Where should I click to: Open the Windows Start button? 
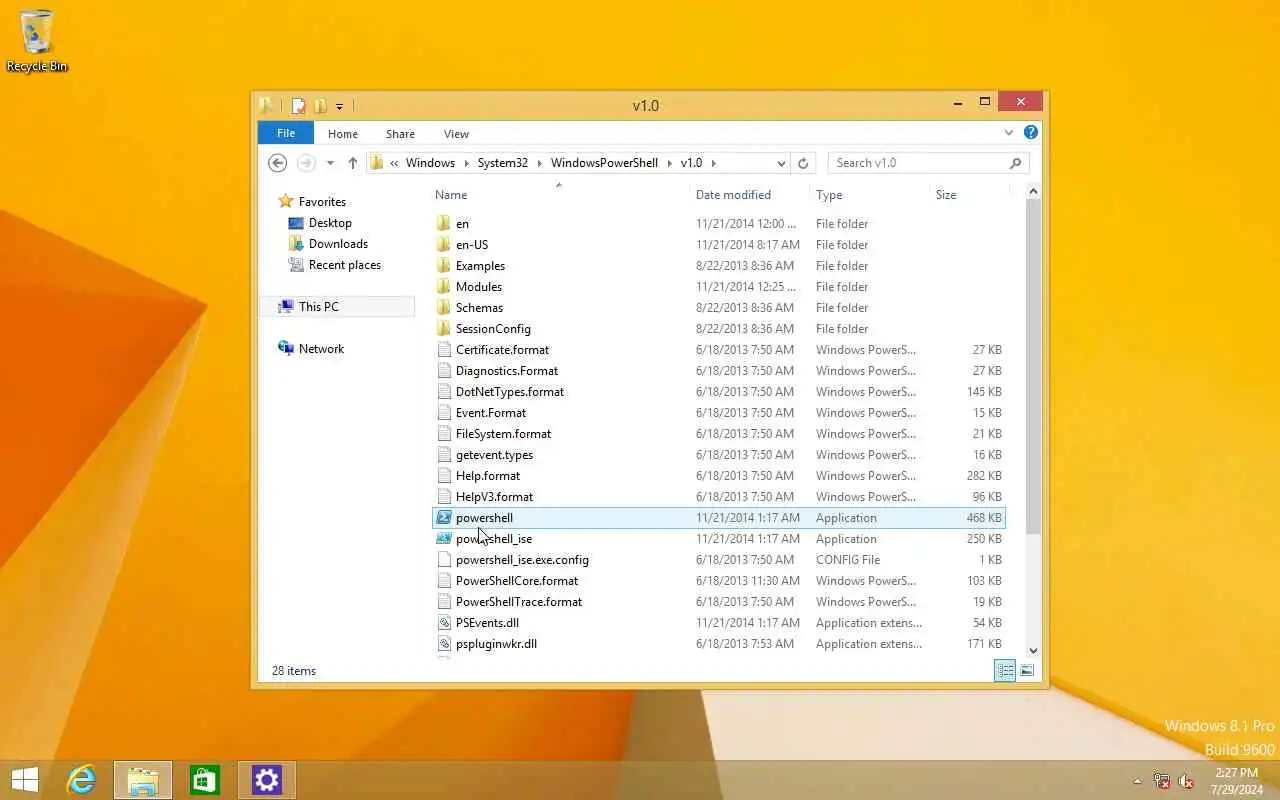(x=25, y=780)
